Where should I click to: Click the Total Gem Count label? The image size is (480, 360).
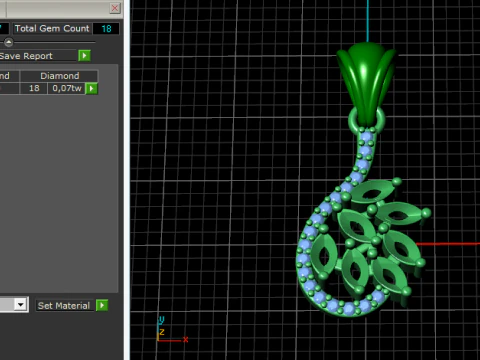tap(52, 29)
